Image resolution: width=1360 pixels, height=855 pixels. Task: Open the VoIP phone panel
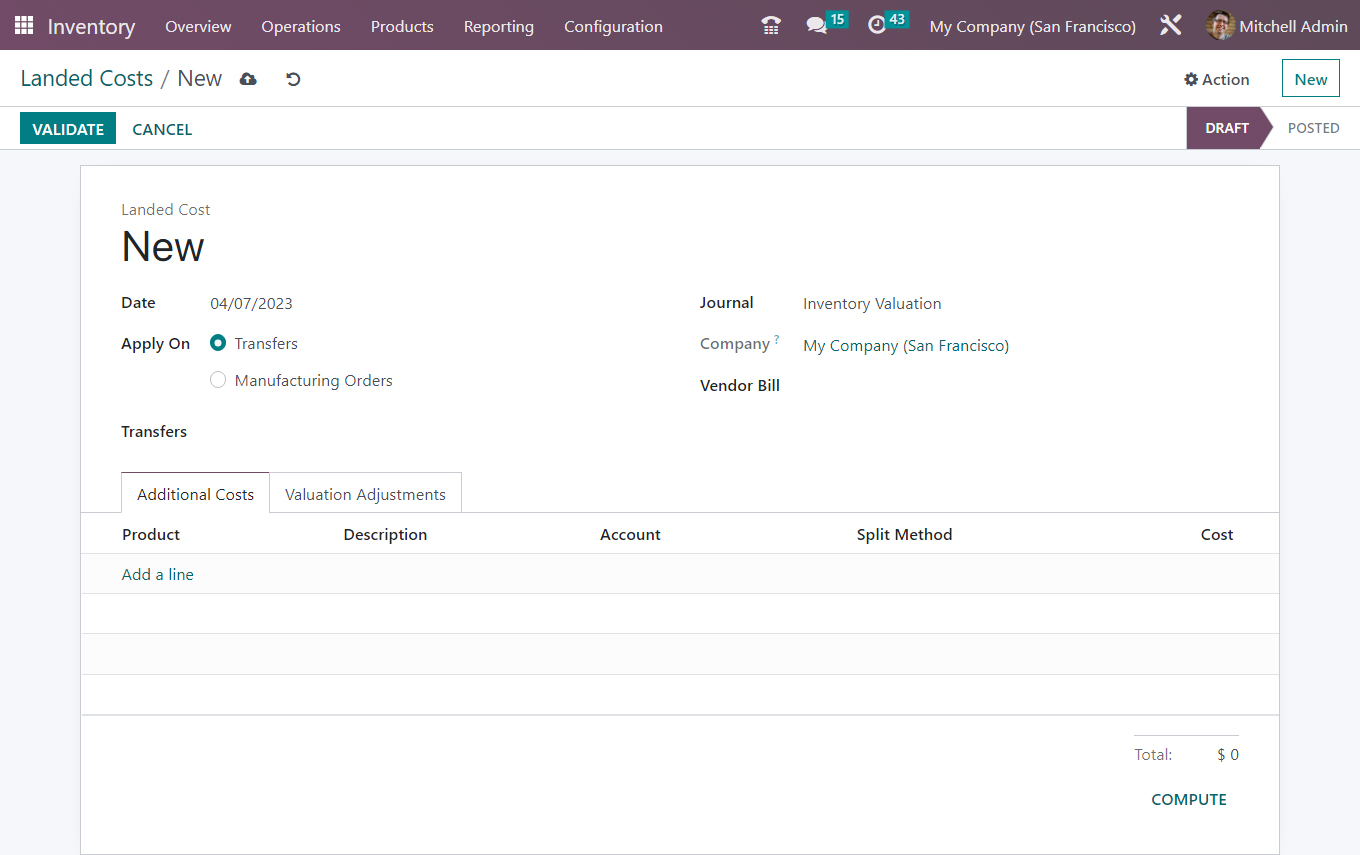pyautogui.click(x=770, y=25)
